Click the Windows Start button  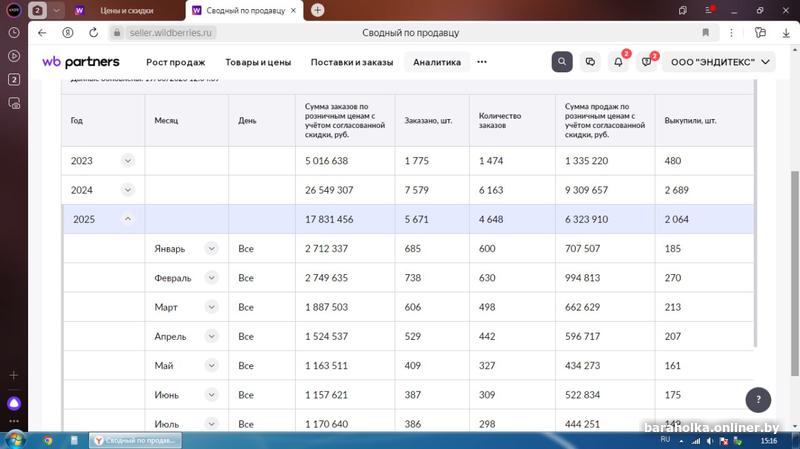click(14, 440)
